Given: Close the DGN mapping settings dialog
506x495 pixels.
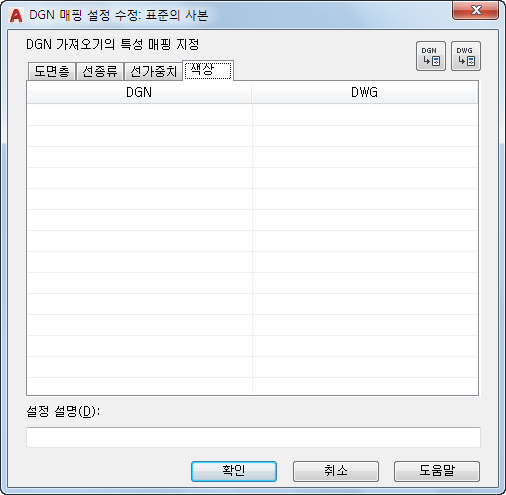Looking at the screenshot, I should click(x=475, y=10).
